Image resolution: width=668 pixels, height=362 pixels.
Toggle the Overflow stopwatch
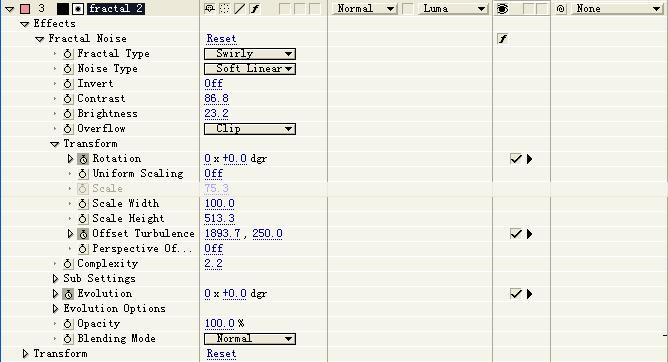[68, 129]
